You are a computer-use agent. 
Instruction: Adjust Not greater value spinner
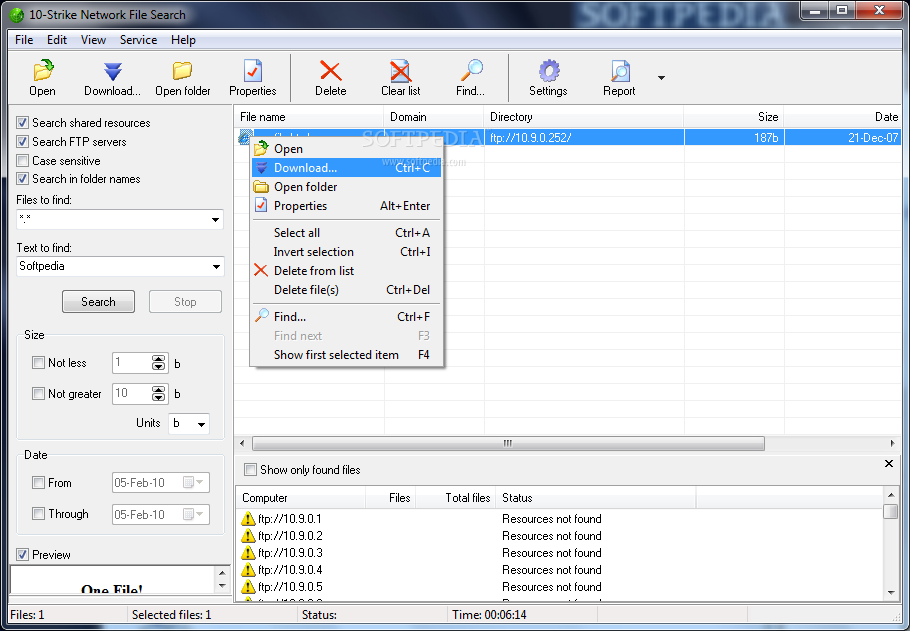click(158, 394)
